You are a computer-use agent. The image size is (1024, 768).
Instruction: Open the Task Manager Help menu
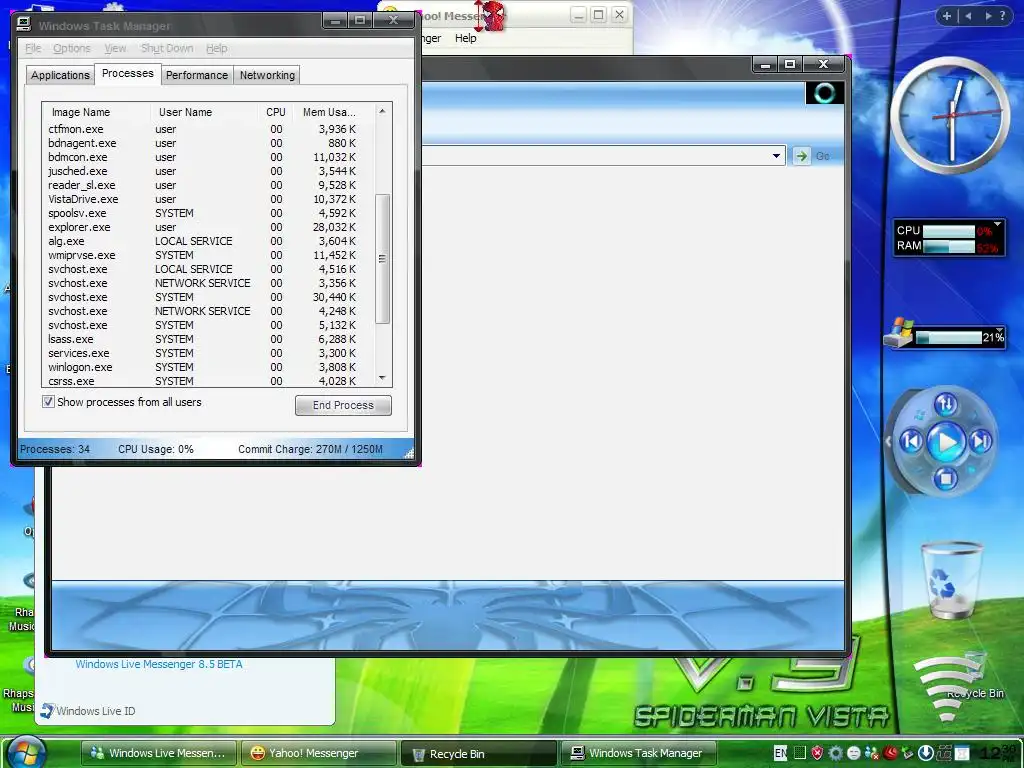click(217, 48)
